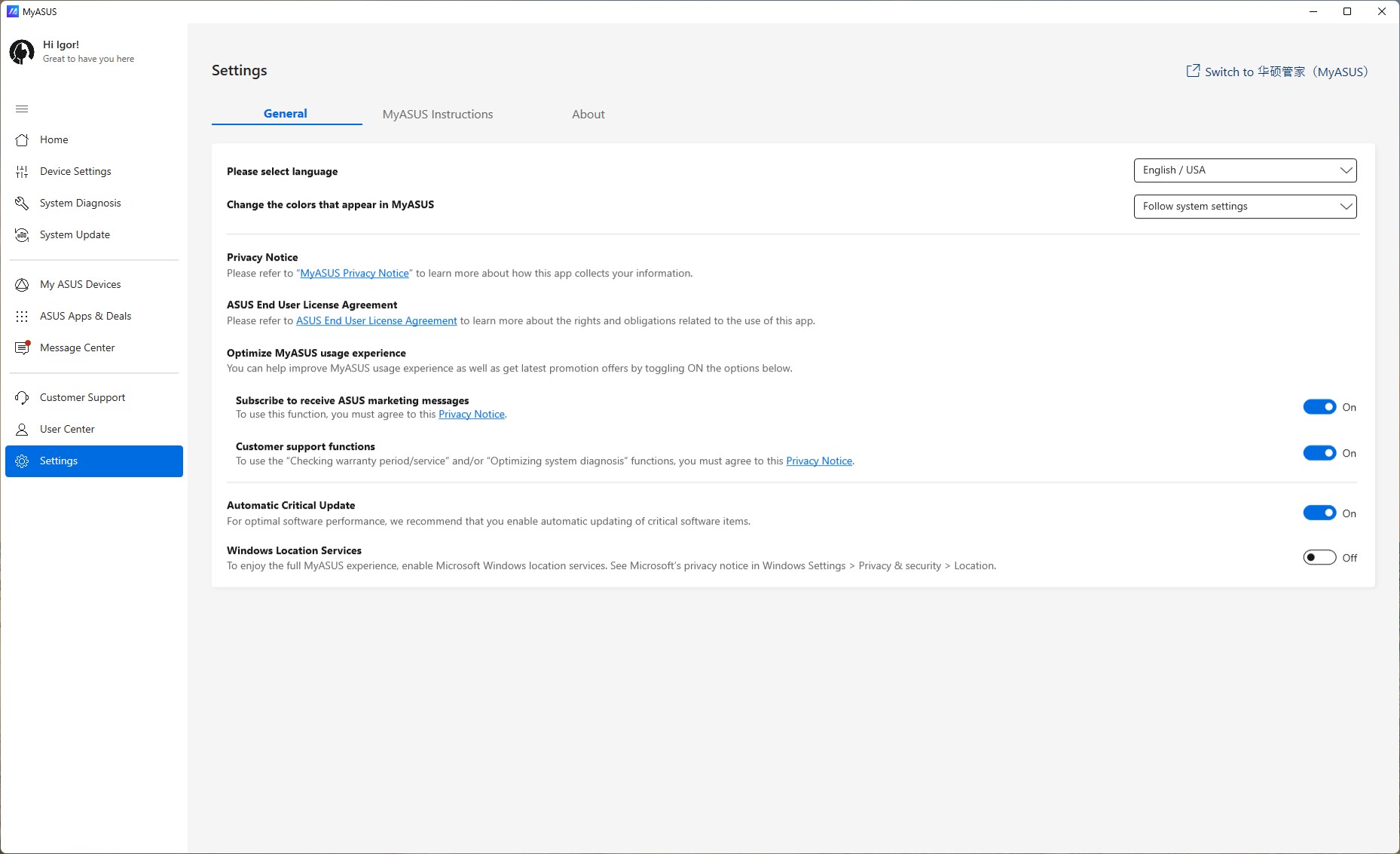The image size is (1400, 854).
Task: Click the external link icon beside Switch to
Action: click(x=1193, y=71)
